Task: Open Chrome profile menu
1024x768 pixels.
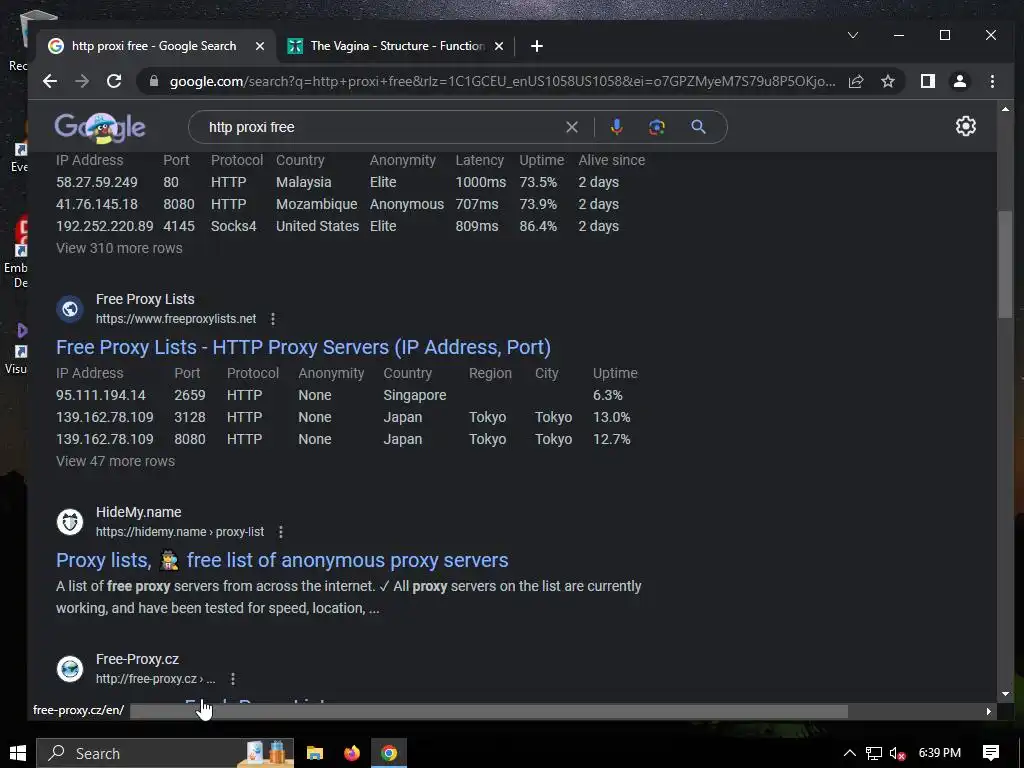Action: click(x=959, y=81)
